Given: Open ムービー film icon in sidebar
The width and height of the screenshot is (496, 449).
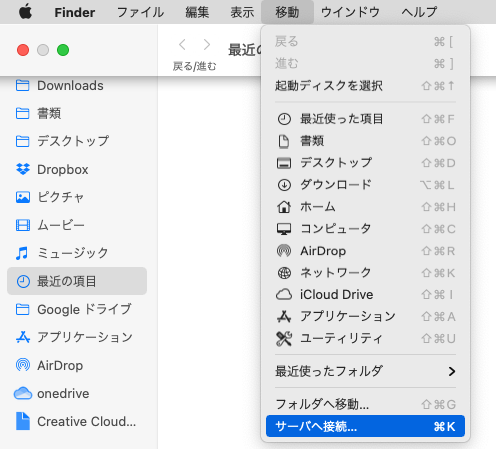Looking at the screenshot, I should pos(23,225).
